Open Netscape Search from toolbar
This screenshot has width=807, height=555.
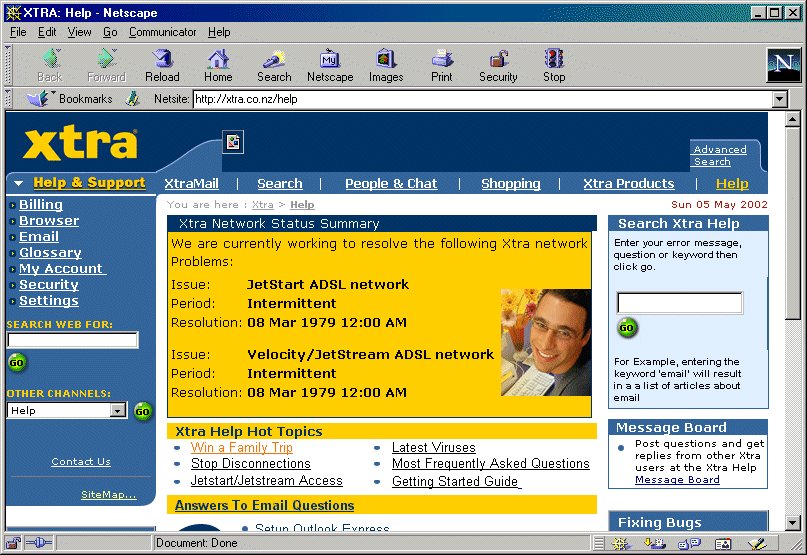[274, 65]
